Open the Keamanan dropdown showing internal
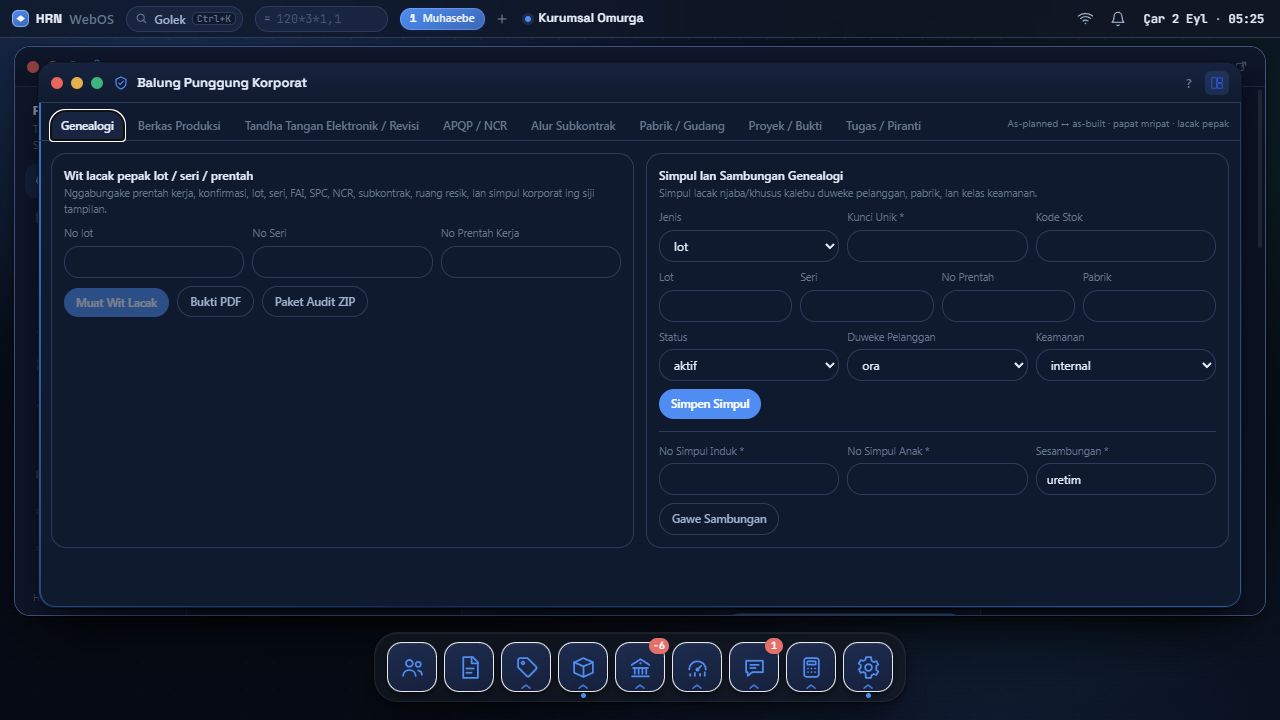The height and width of the screenshot is (720, 1280). pyautogui.click(x=1126, y=365)
